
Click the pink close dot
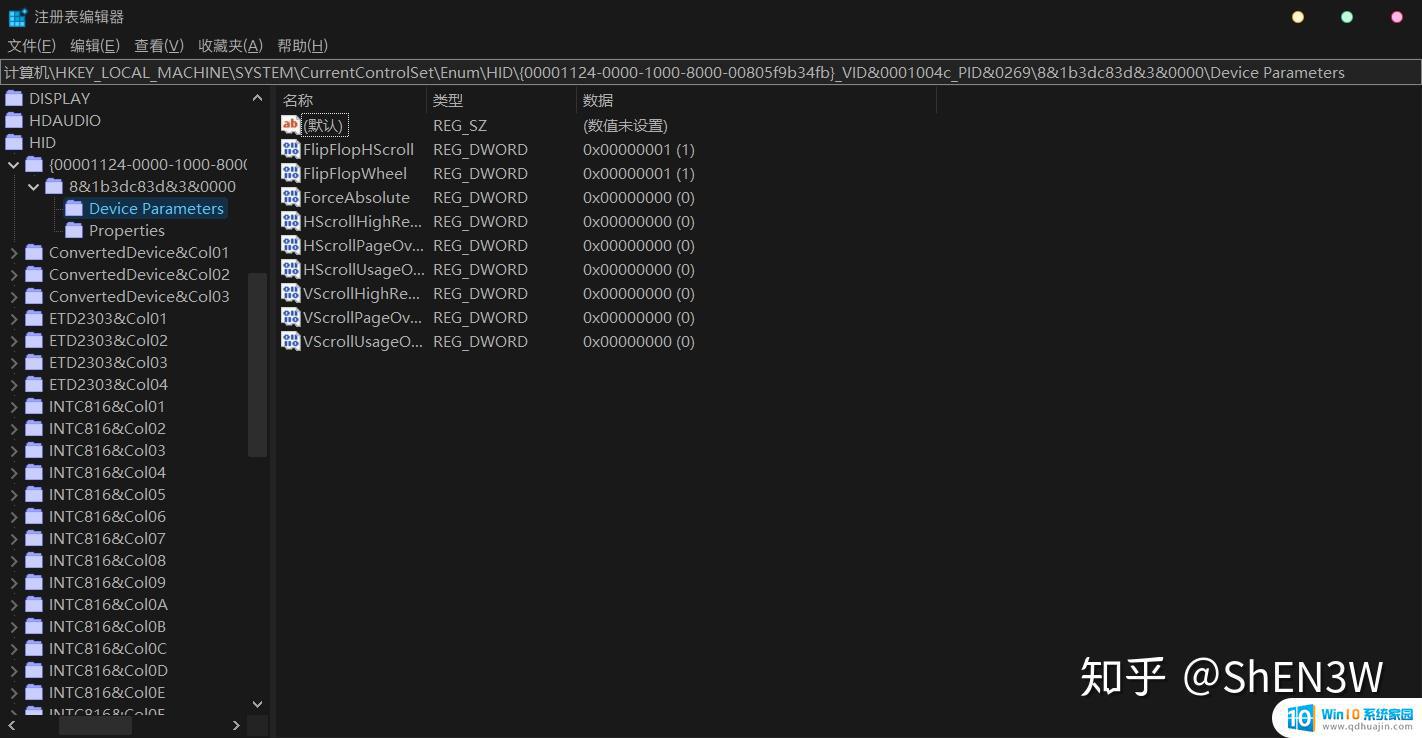[1397, 17]
